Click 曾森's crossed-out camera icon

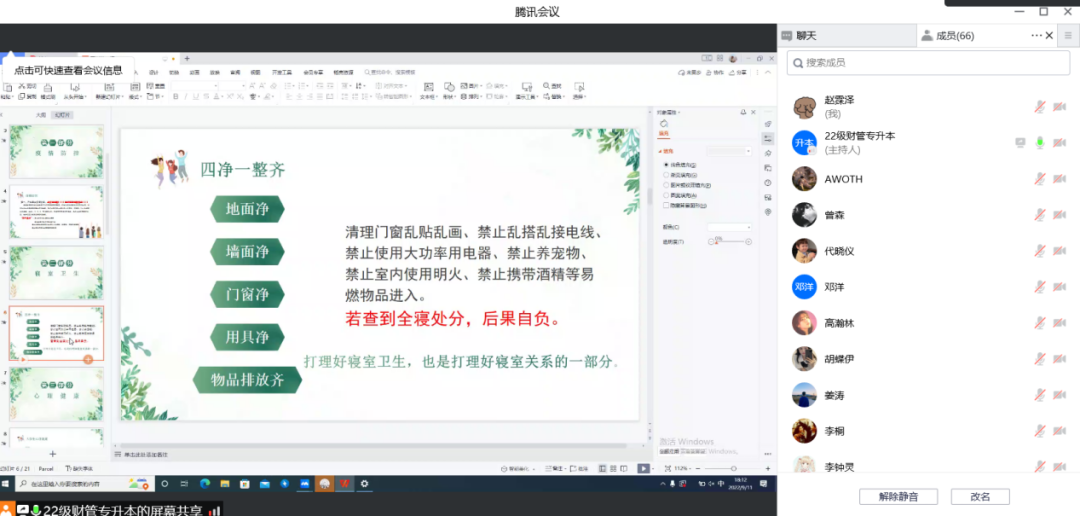1059,215
